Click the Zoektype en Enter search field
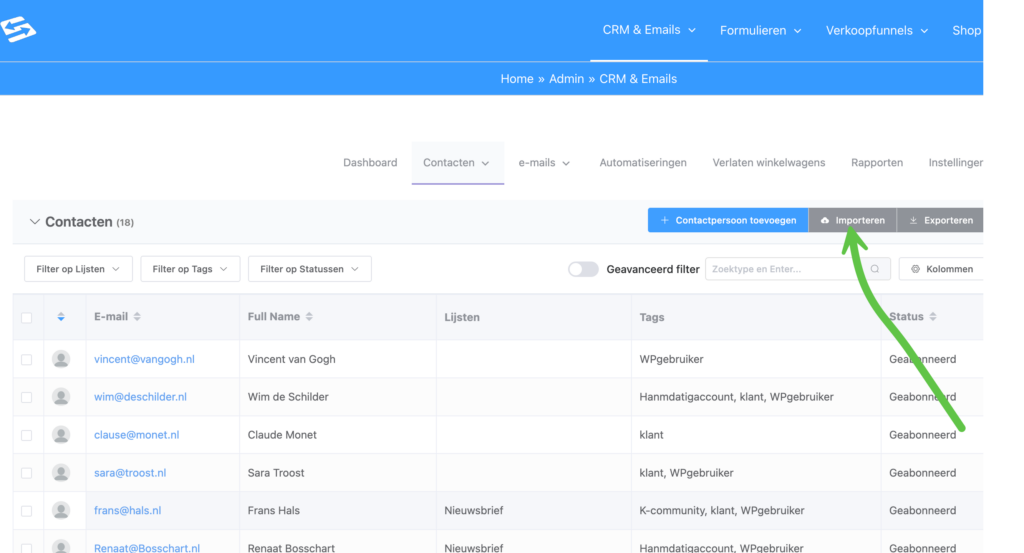Viewport: 1024px width, 553px height. [x=785, y=269]
